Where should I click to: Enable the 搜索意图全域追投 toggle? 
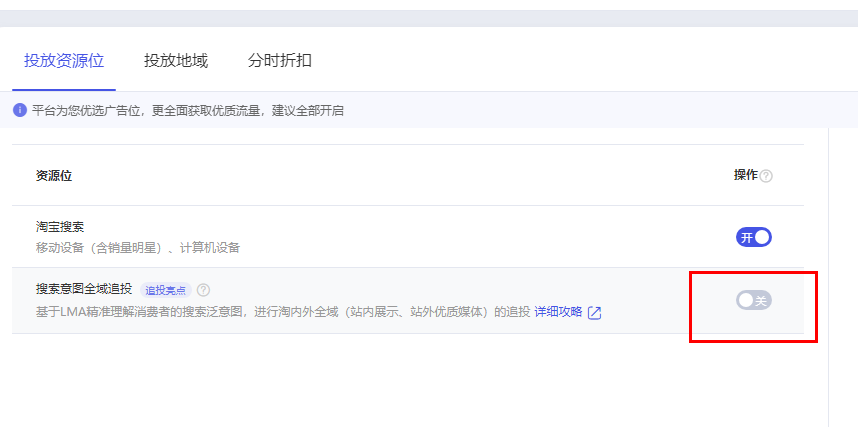pos(754,300)
